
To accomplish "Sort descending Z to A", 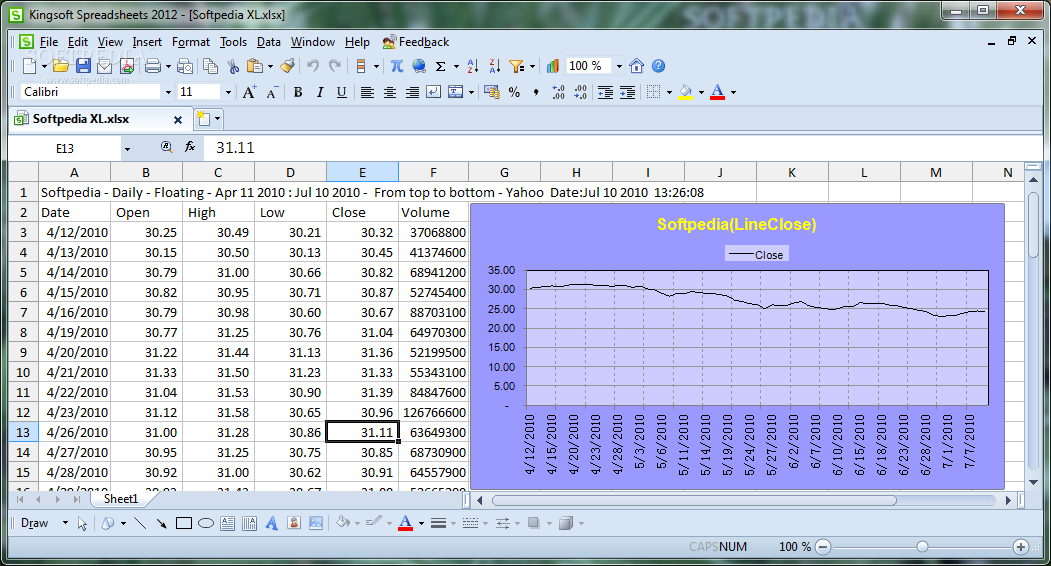I will 495,66.
